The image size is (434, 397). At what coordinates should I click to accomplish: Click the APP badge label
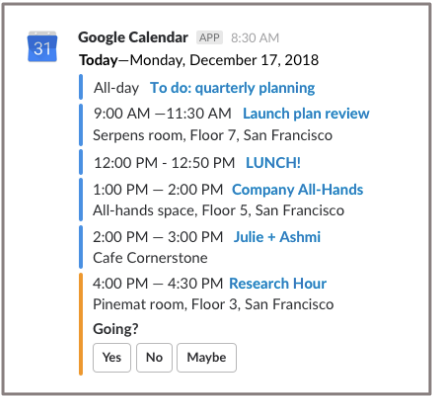pyautogui.click(x=209, y=37)
